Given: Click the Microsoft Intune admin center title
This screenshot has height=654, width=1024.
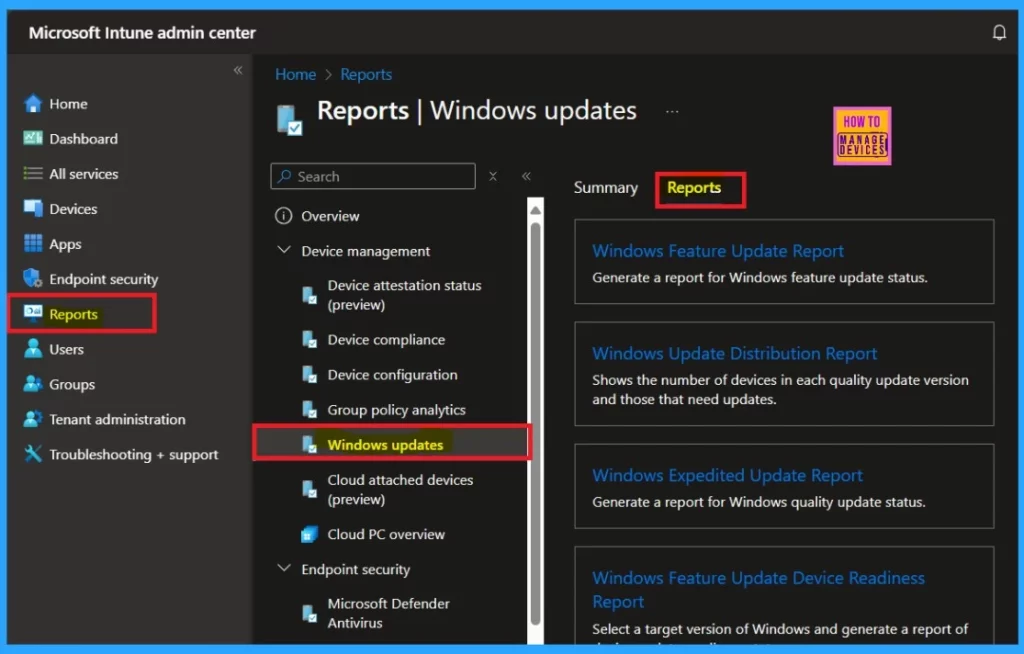Looking at the screenshot, I should pos(142,33).
